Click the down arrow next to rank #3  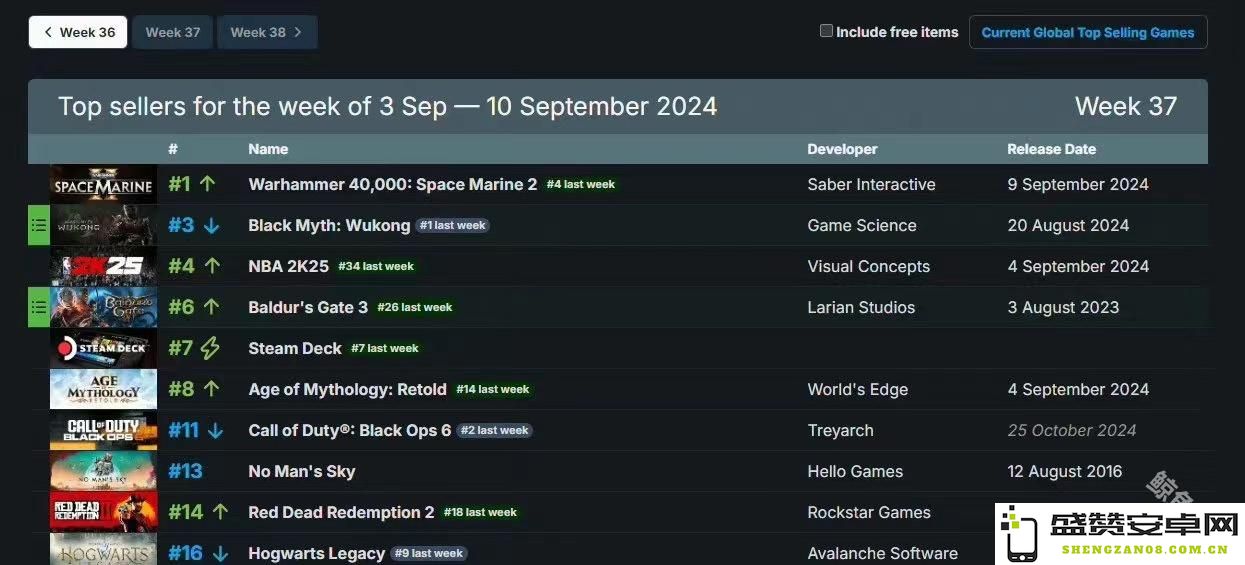[x=211, y=226]
